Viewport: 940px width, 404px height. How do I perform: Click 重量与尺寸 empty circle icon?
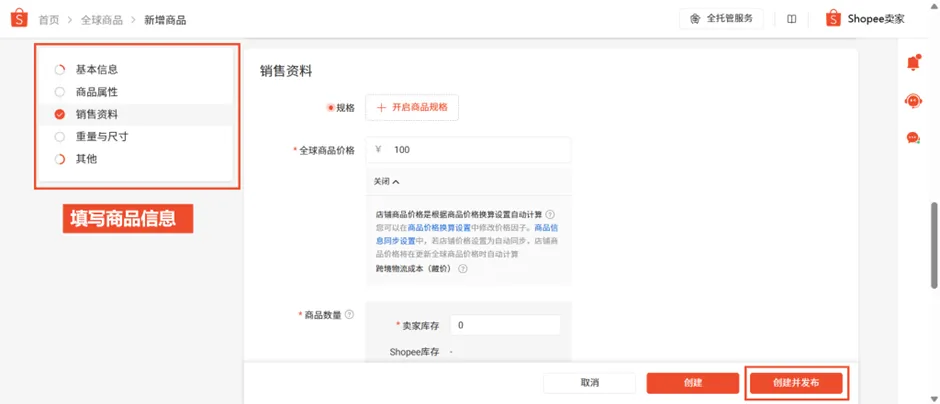tap(59, 137)
